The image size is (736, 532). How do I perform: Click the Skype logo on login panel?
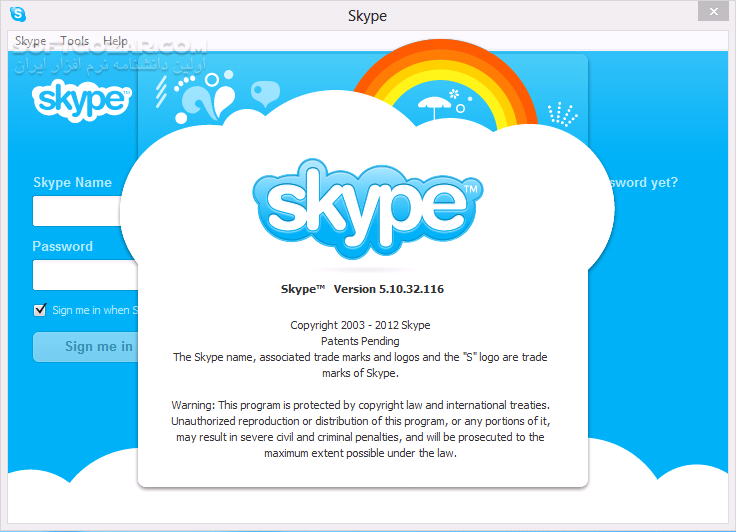pyautogui.click(x=82, y=100)
